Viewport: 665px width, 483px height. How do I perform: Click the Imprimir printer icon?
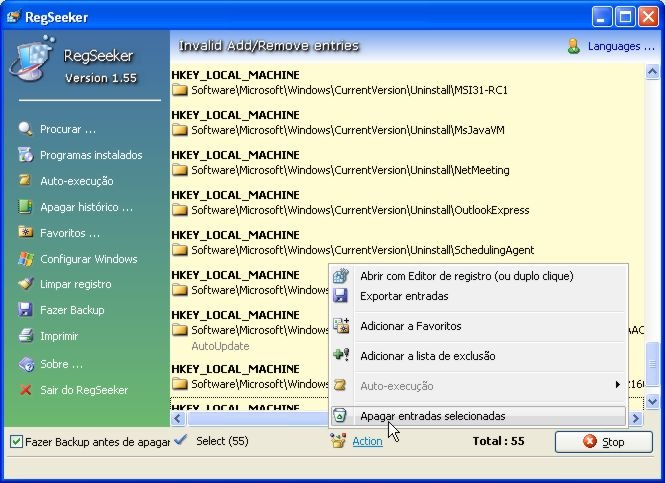coord(25,335)
